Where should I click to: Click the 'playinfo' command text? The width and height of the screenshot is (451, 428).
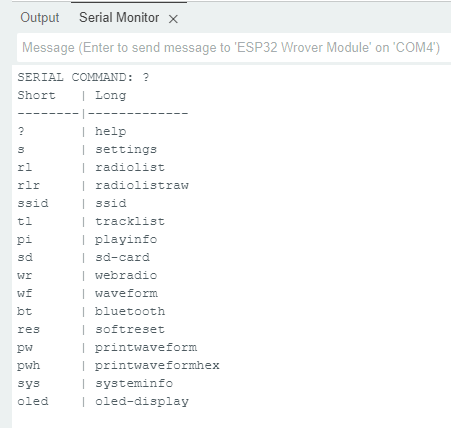point(126,240)
